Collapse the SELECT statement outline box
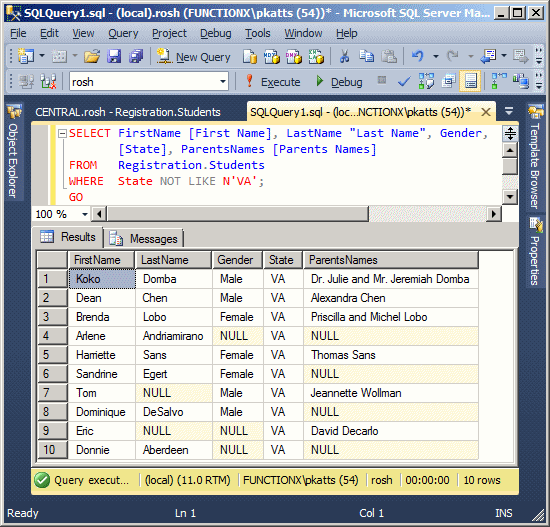 tap(62, 133)
